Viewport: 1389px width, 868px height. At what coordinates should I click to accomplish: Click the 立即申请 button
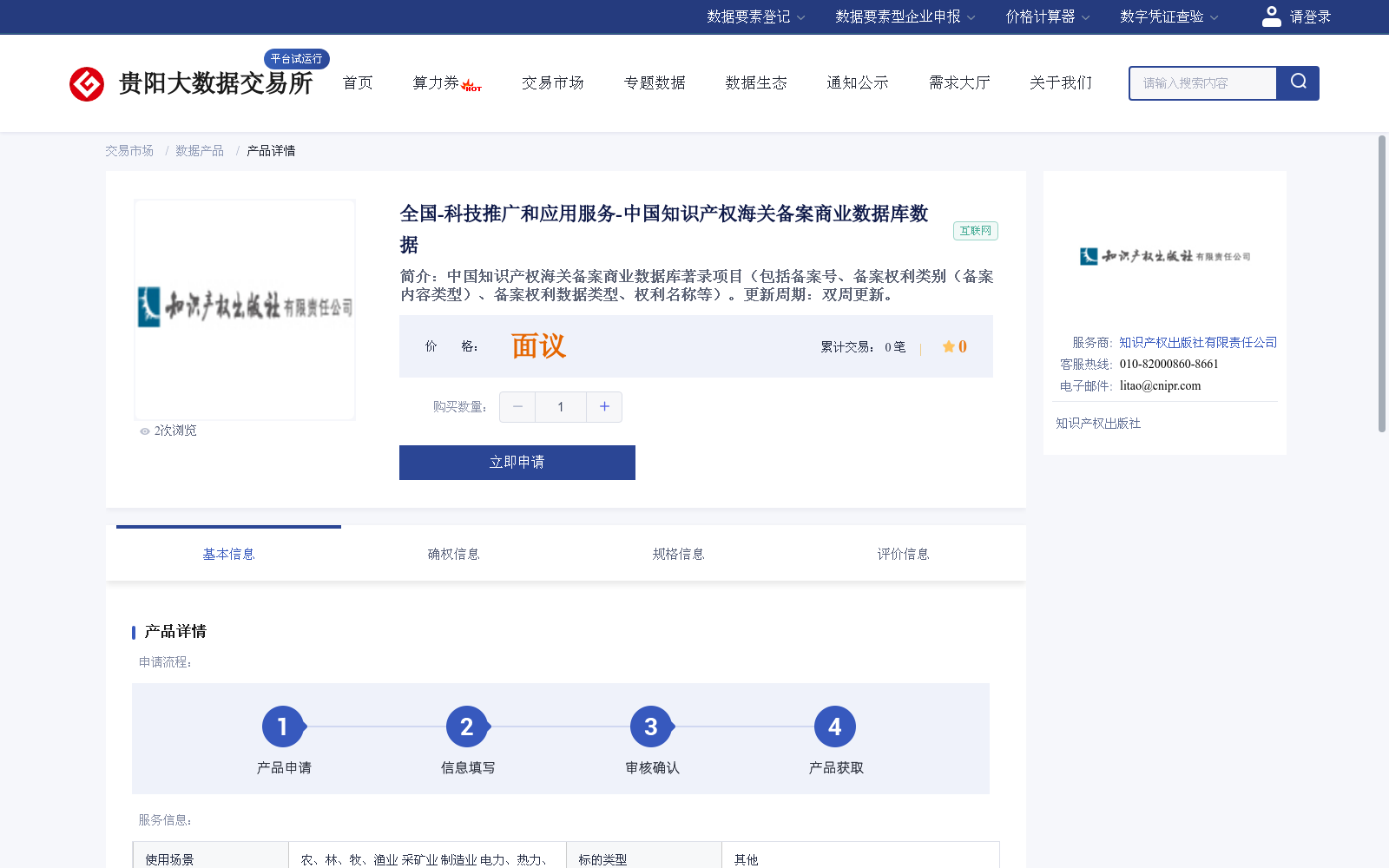517,463
